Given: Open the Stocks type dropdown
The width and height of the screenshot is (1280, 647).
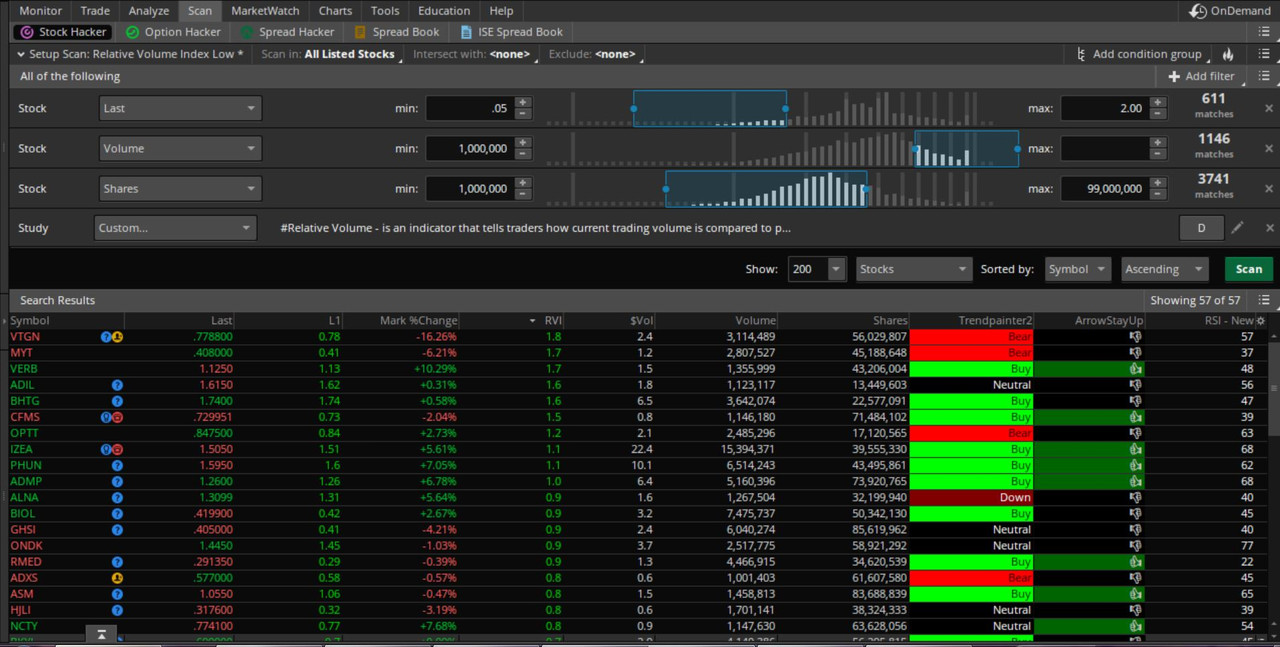Looking at the screenshot, I should (x=914, y=269).
